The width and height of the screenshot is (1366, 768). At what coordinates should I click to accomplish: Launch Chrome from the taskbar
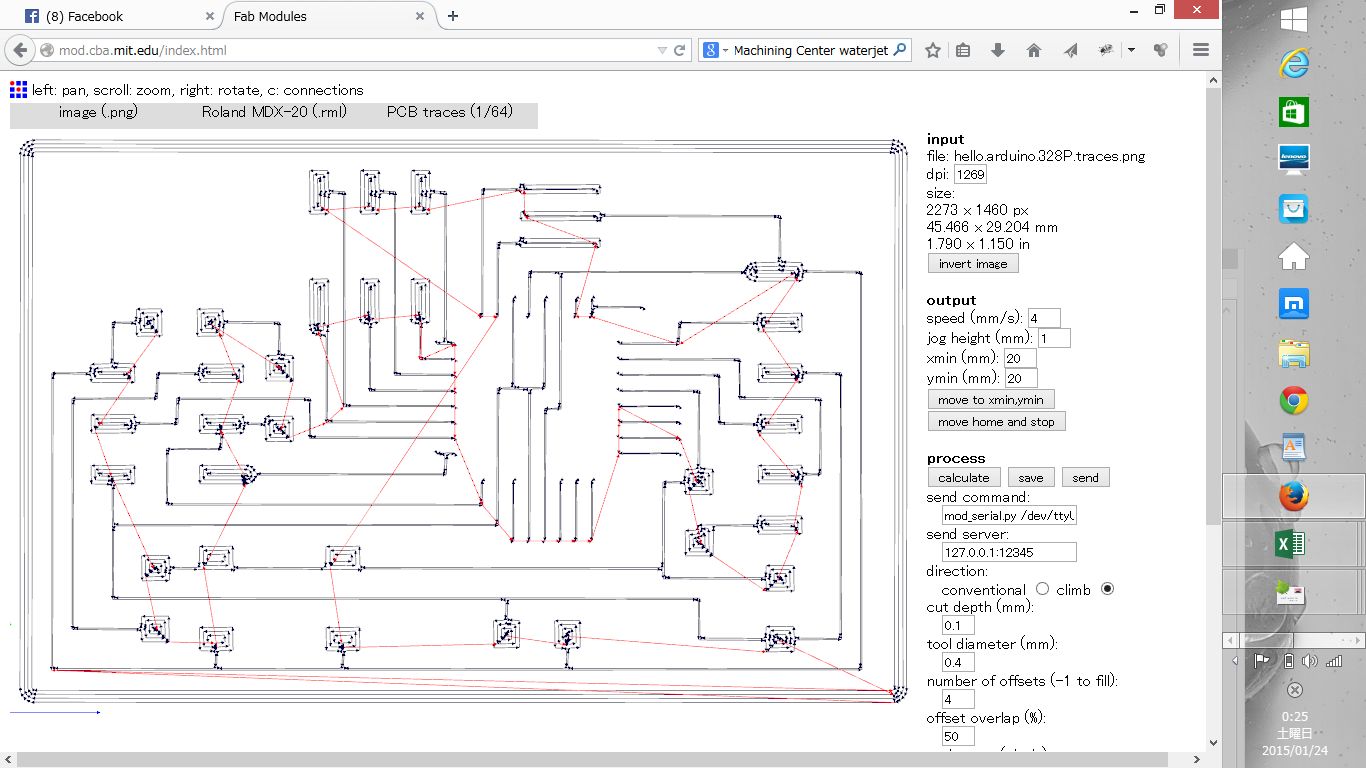pos(1293,401)
